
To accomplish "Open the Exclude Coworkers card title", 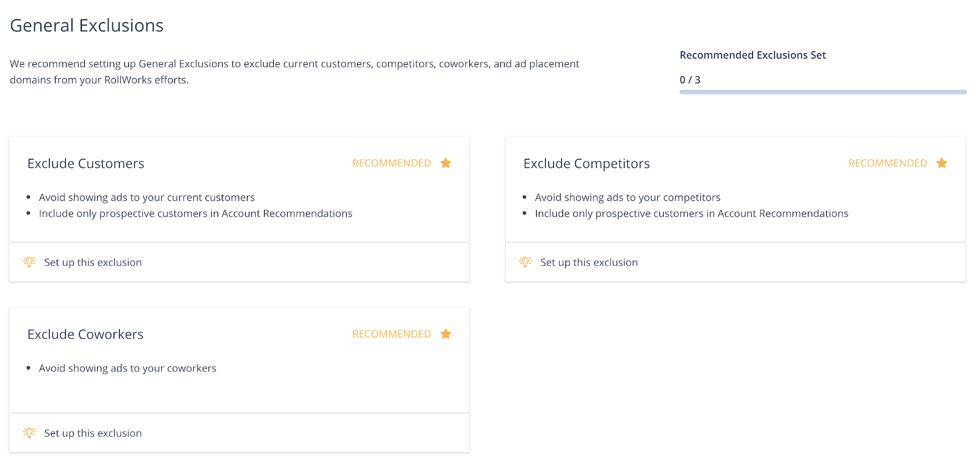I will (85, 334).
